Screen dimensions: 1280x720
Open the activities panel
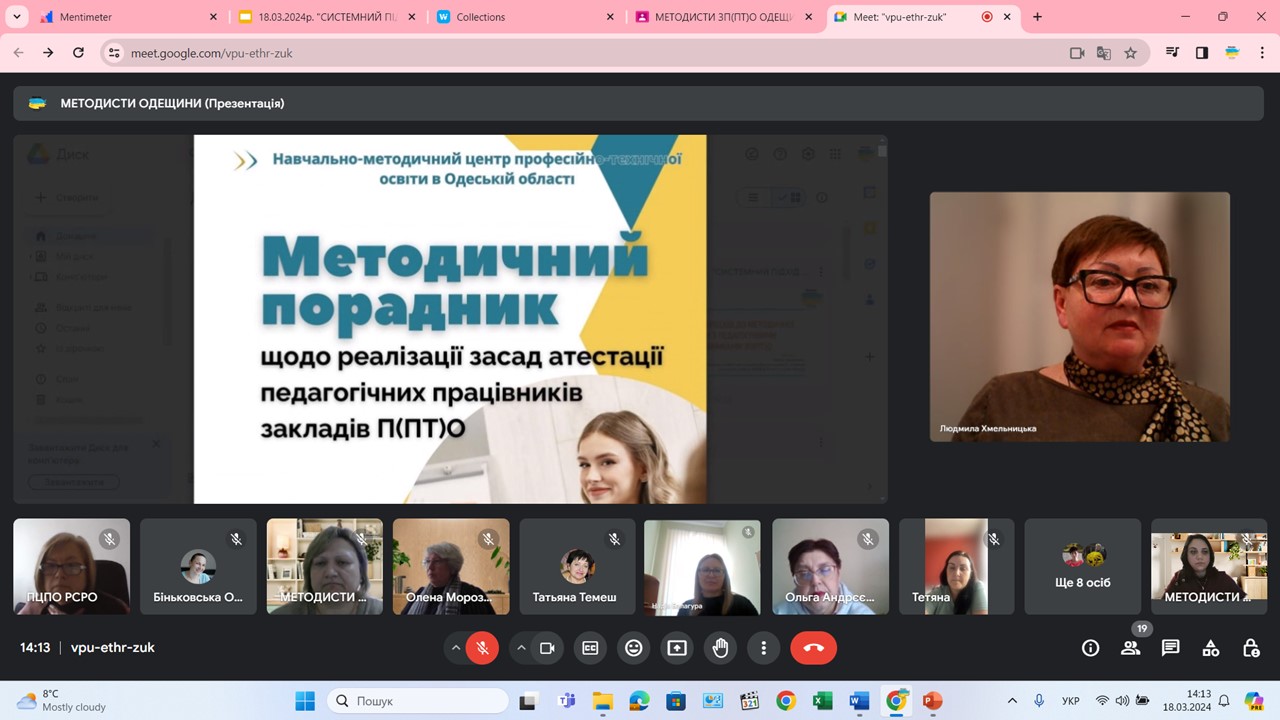1210,648
